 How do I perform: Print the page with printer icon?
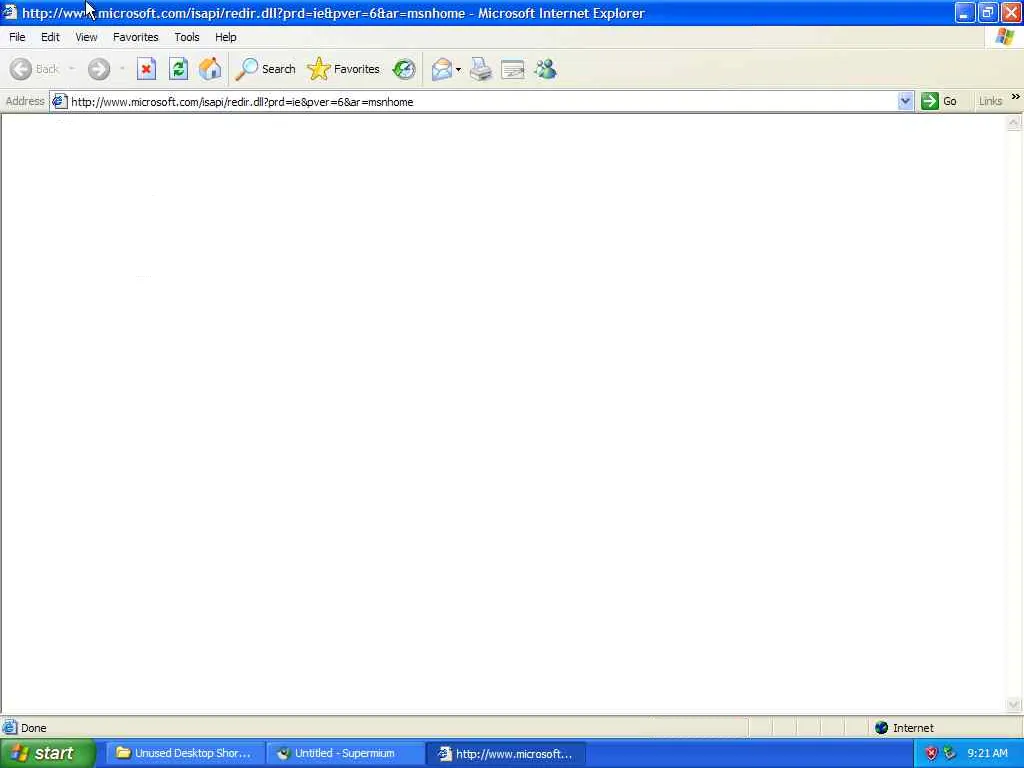481,69
